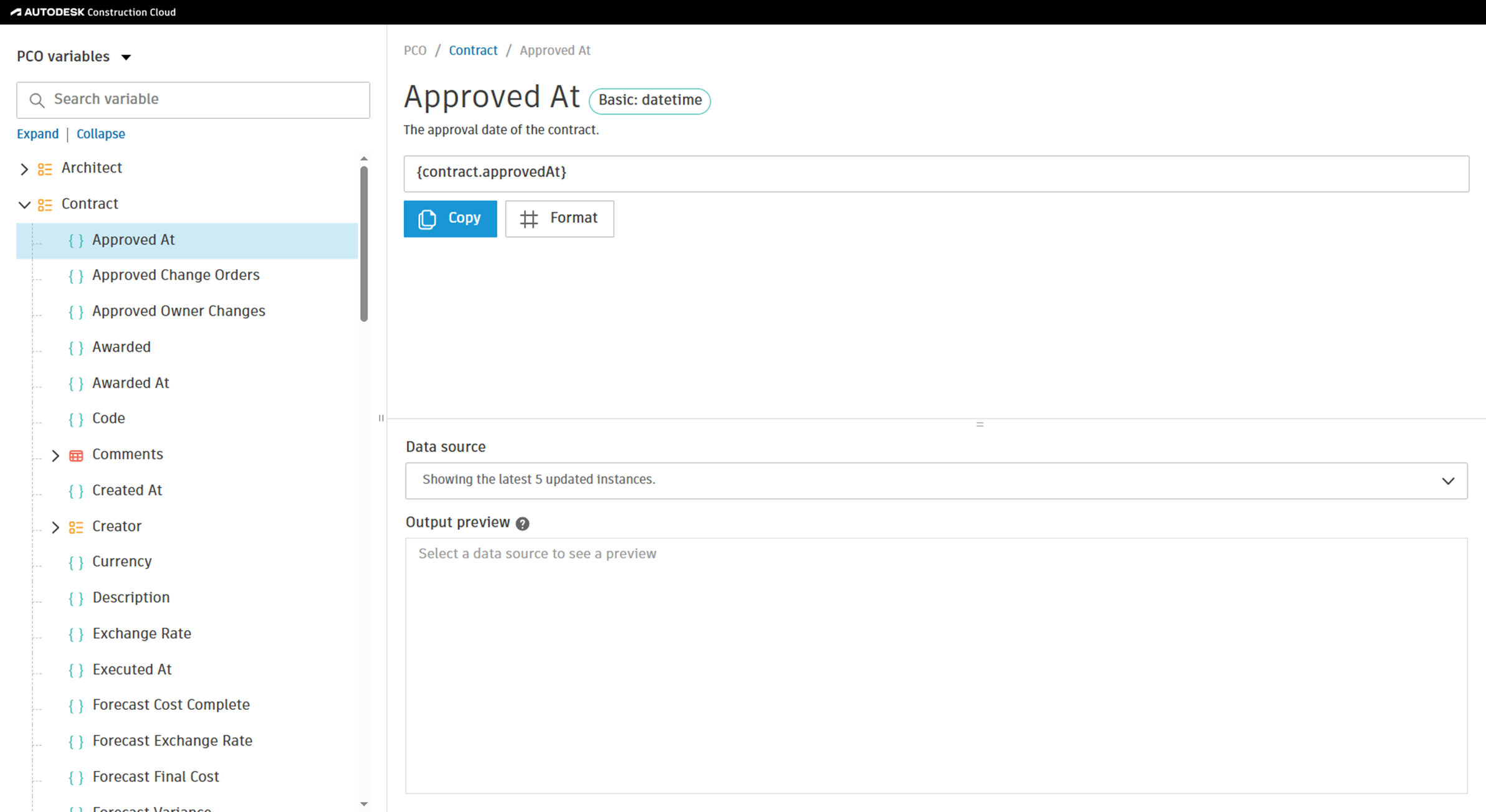Screen dimensions: 1486x812
Task: Click the Format button
Action: tap(559, 219)
